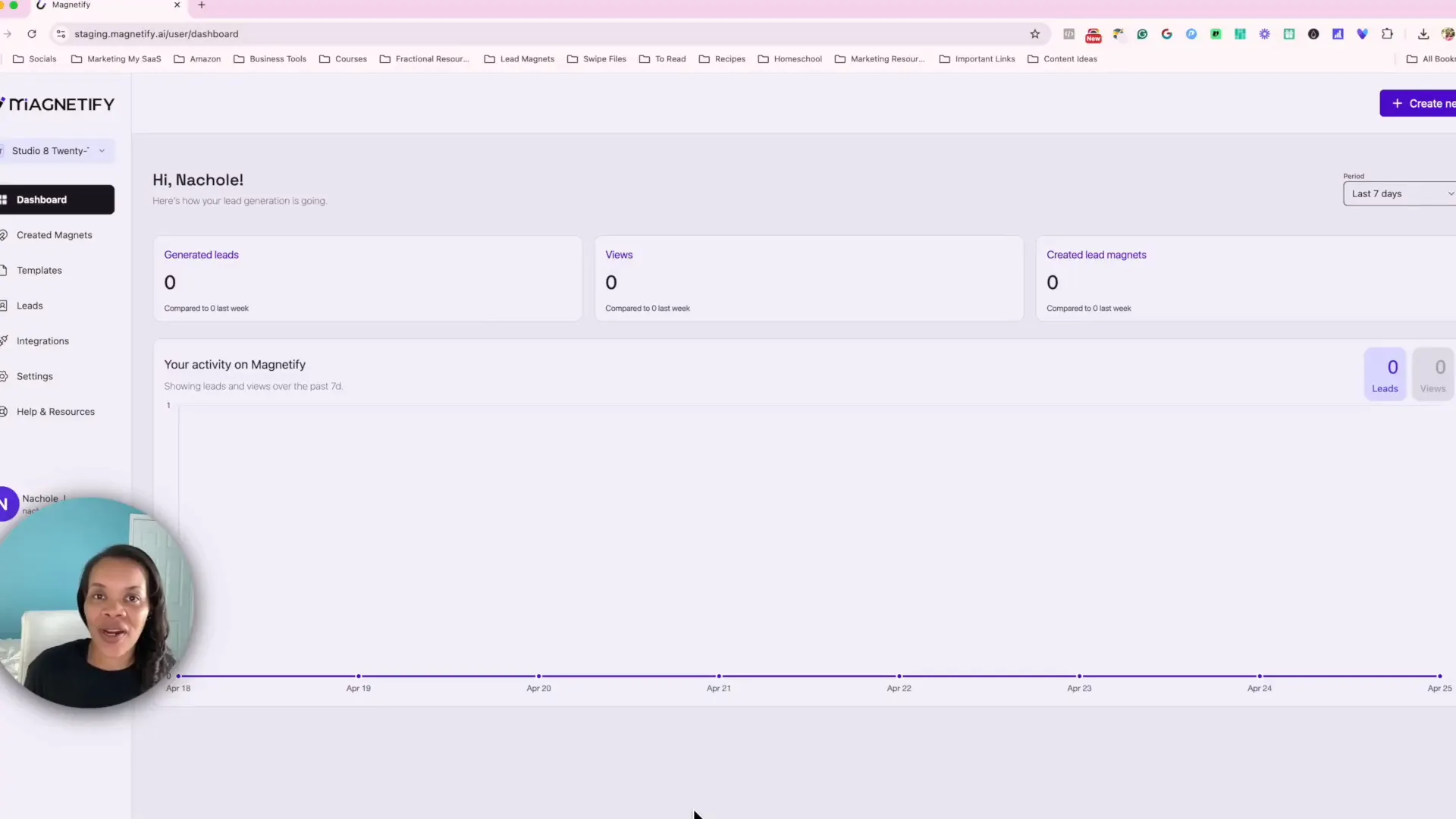Image resolution: width=1456 pixels, height=819 pixels.
Task: Open the Amazon bookmarks folder
Action: point(197,59)
